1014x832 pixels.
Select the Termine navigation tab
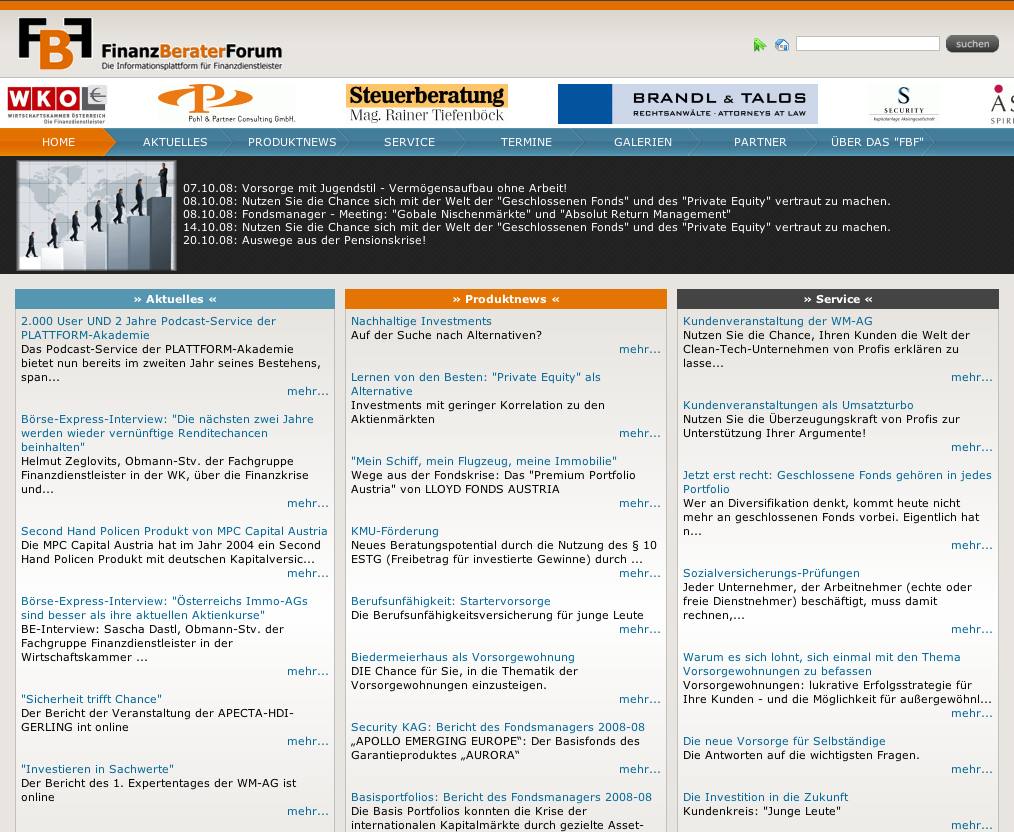pyautogui.click(x=526, y=142)
